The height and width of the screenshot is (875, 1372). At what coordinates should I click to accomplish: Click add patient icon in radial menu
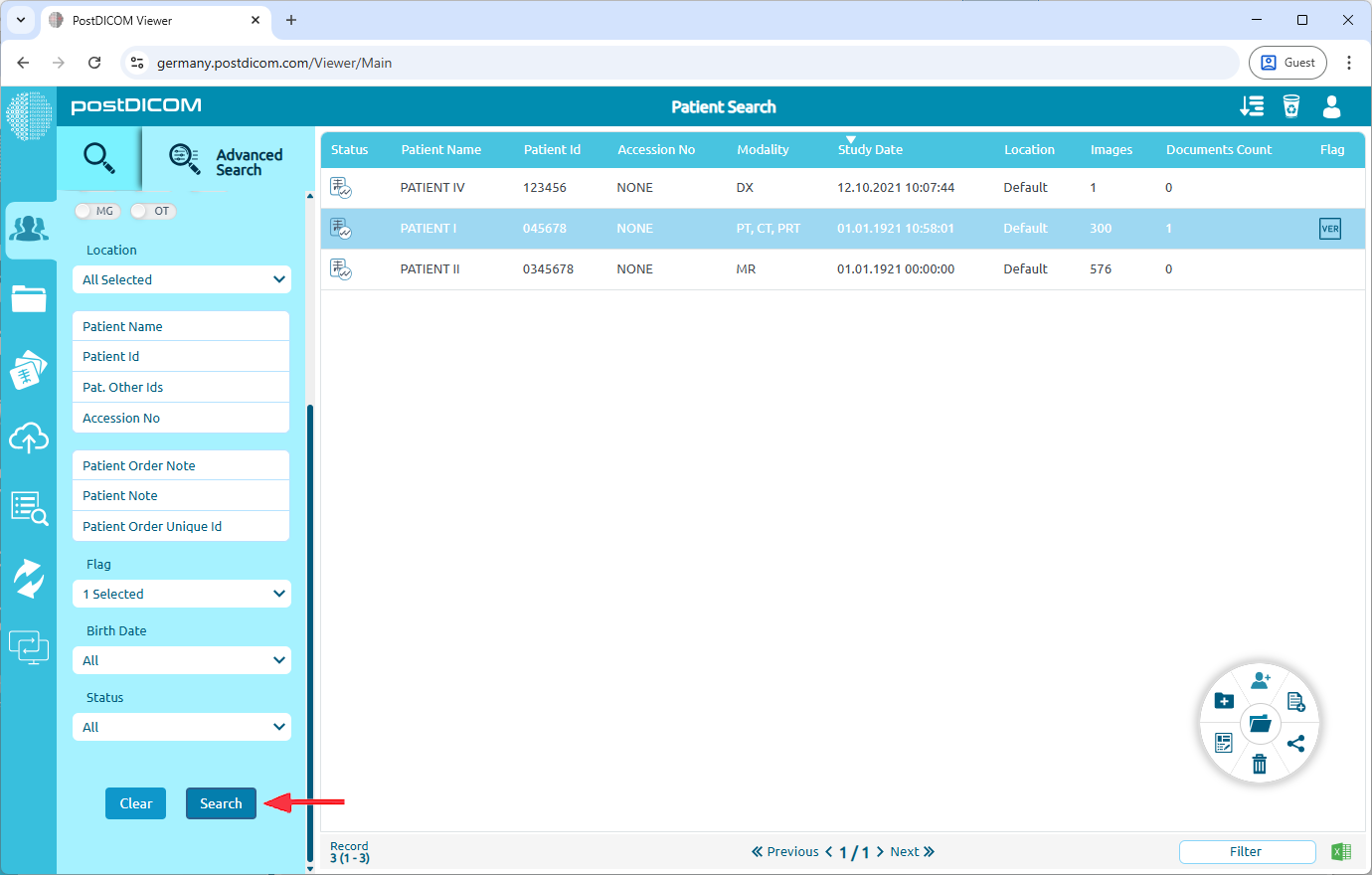coord(1261,681)
